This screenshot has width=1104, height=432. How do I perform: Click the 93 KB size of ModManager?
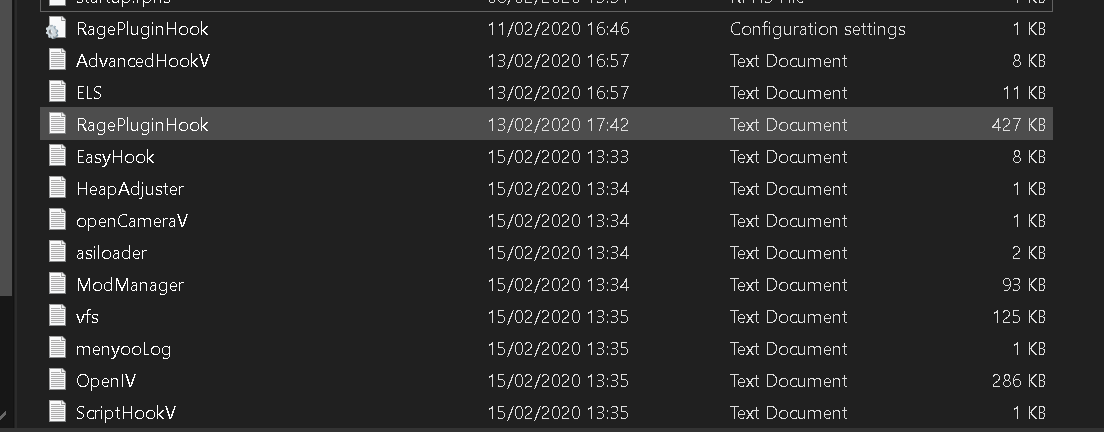(x=1023, y=285)
